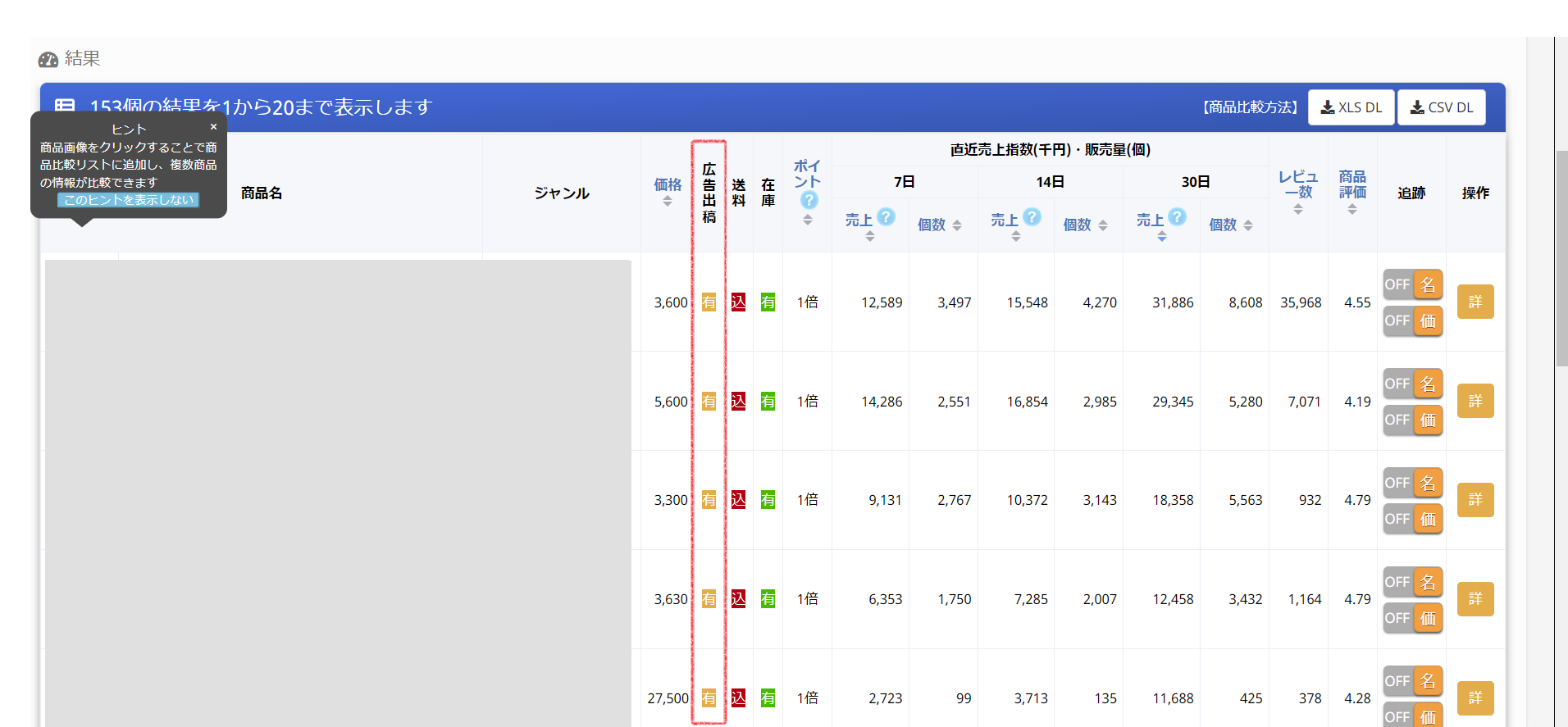Click the page vertical scrollbar thumb
This screenshot has height=727, width=1568.
(x=1561, y=258)
